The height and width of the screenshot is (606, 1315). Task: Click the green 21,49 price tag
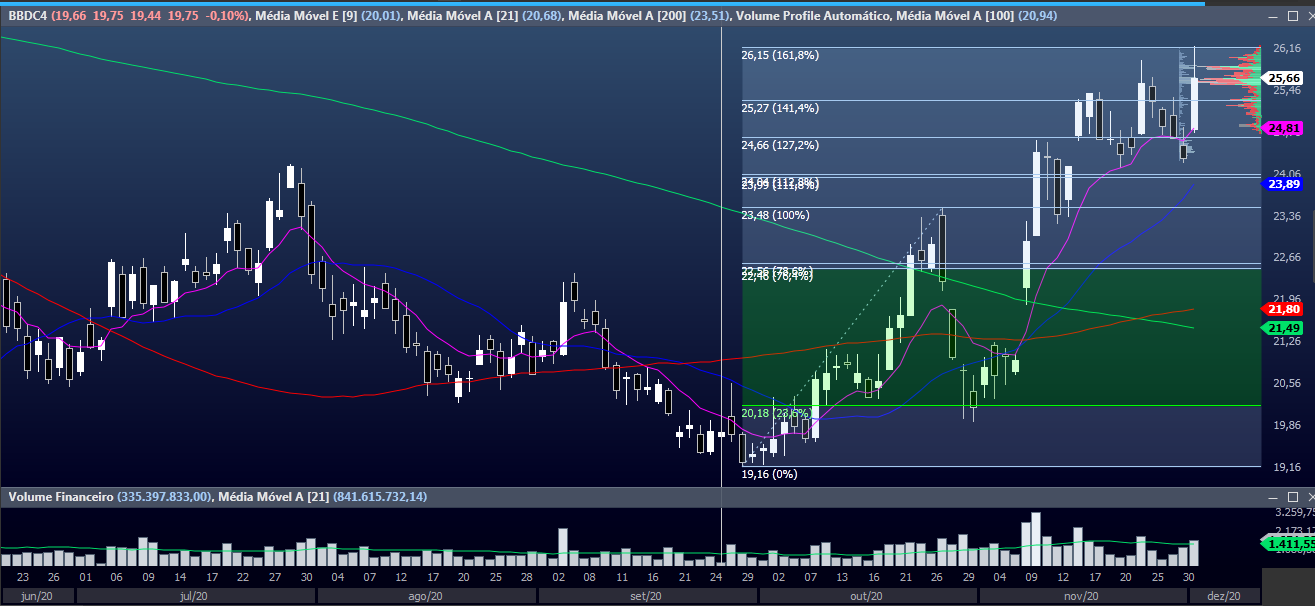tap(1284, 328)
